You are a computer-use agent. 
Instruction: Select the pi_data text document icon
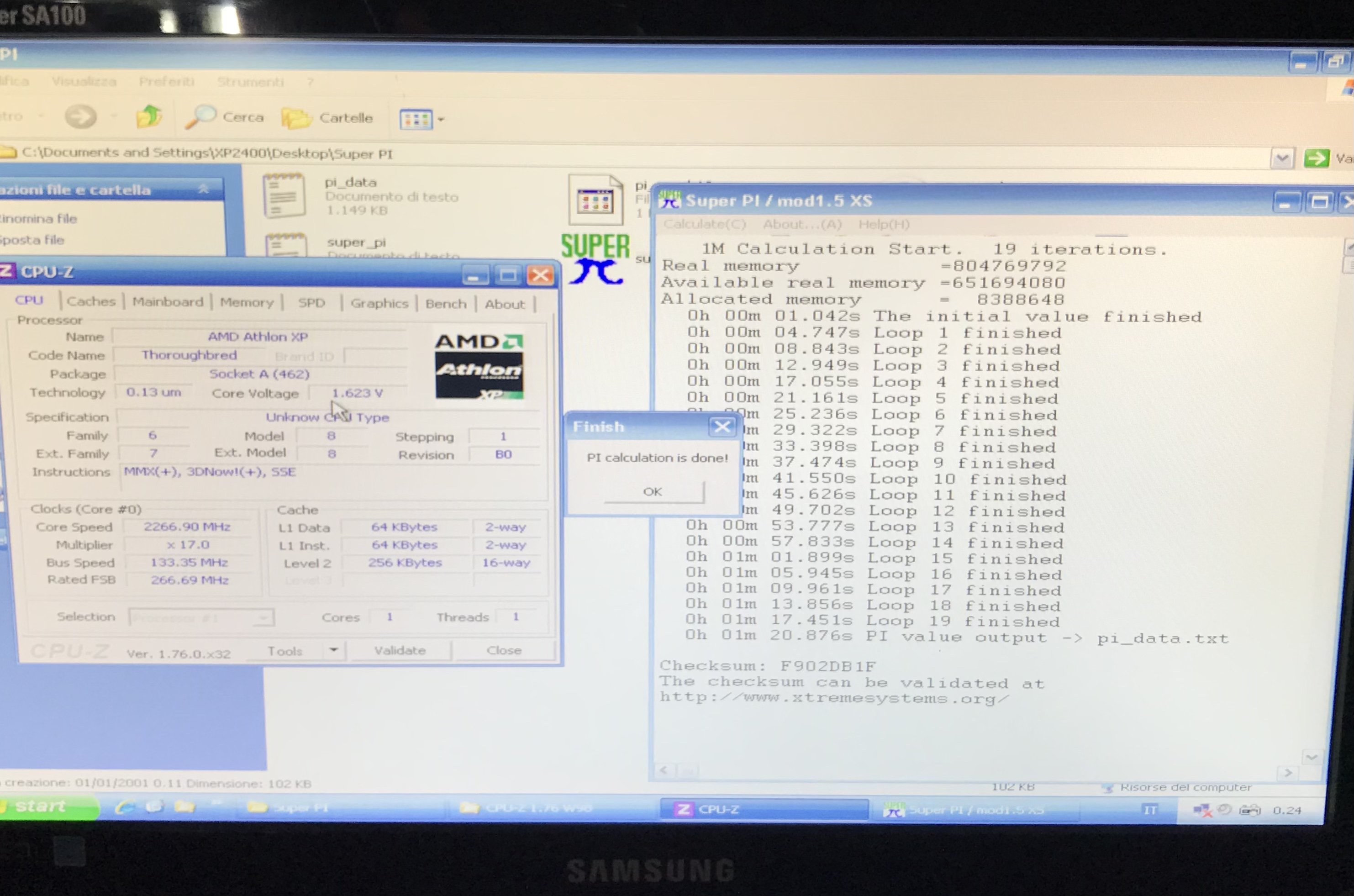click(284, 196)
